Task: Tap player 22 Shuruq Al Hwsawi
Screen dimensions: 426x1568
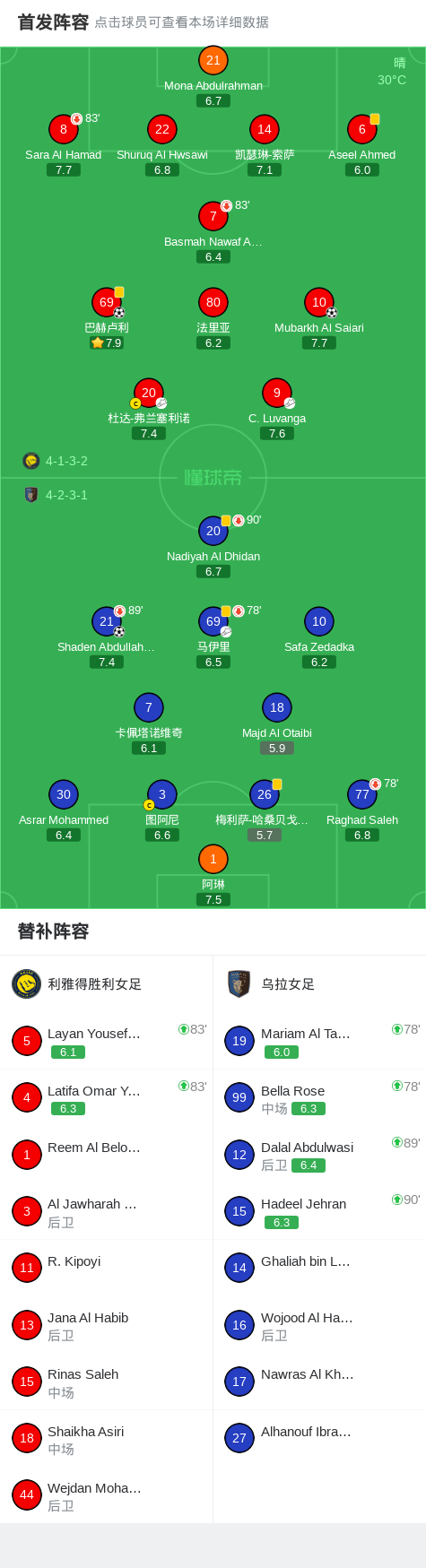Action: pyautogui.click(x=162, y=129)
